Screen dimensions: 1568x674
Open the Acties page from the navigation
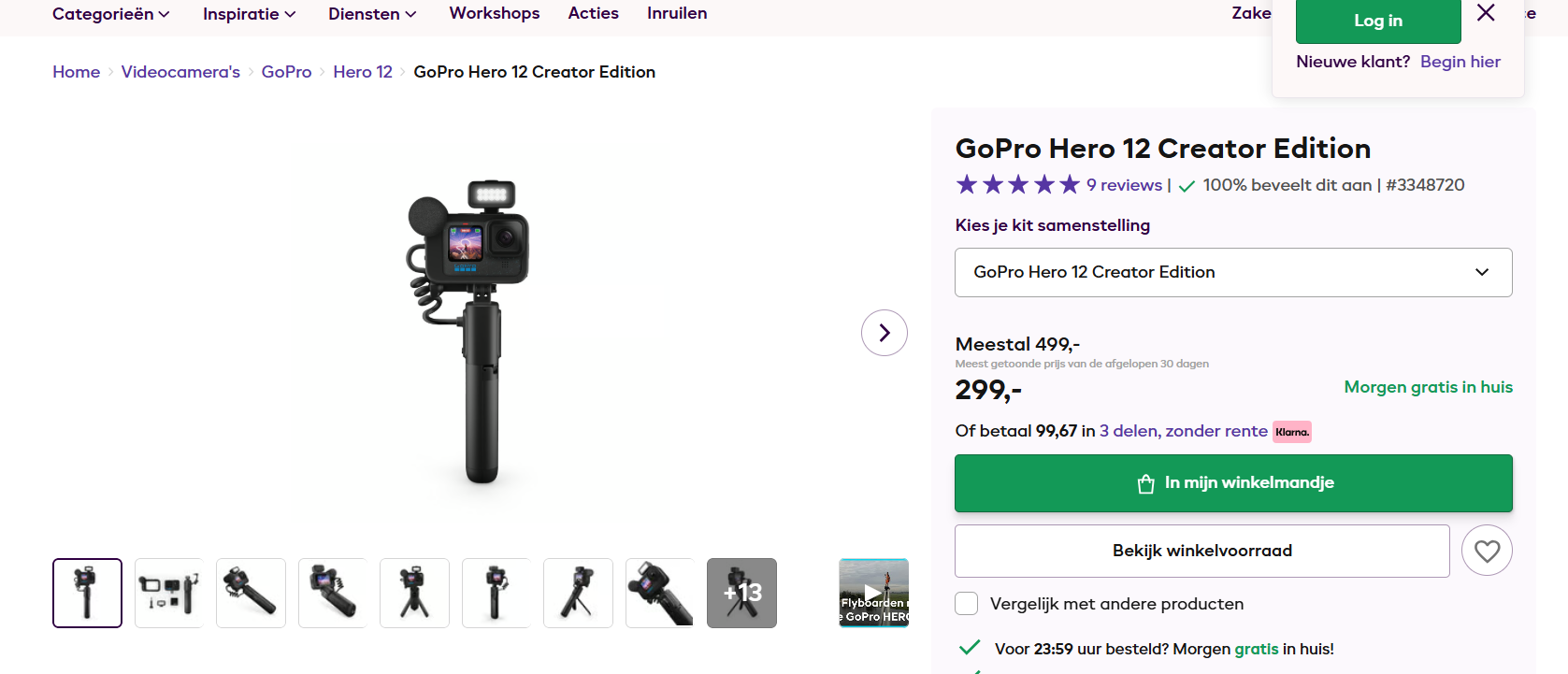[x=593, y=13]
